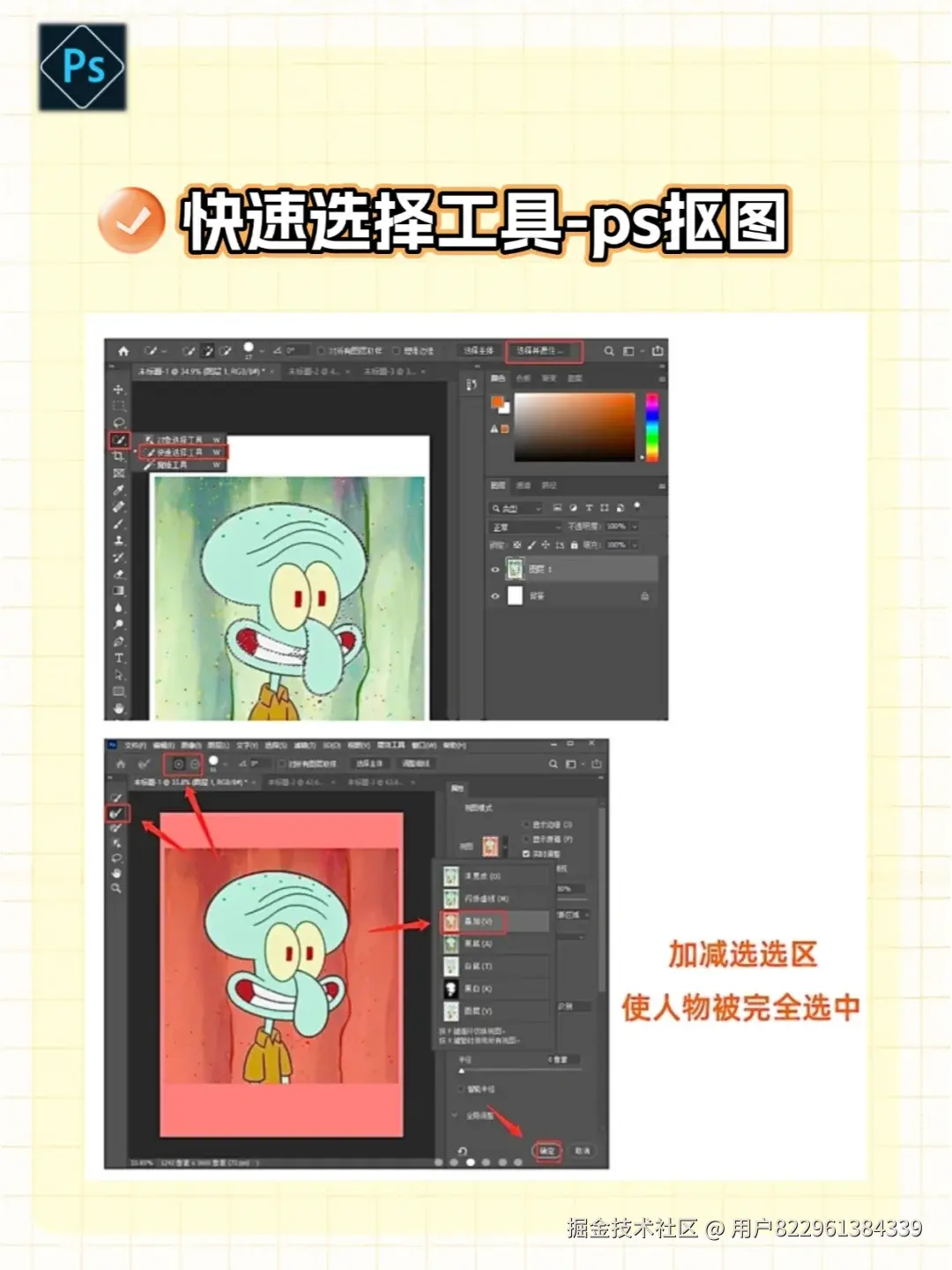Click the Add to Selection brush icon

pyautogui.click(x=179, y=764)
